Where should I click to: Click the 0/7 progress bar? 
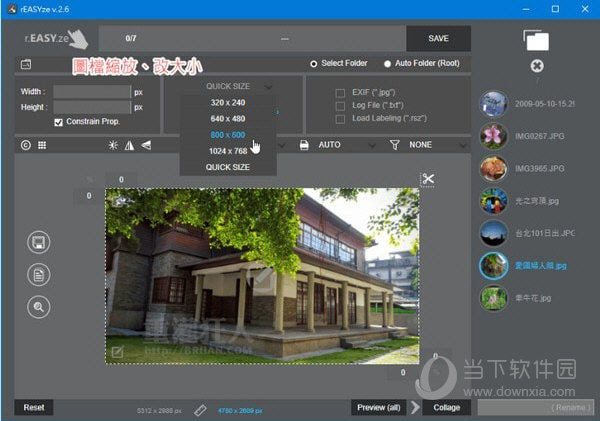[253, 38]
